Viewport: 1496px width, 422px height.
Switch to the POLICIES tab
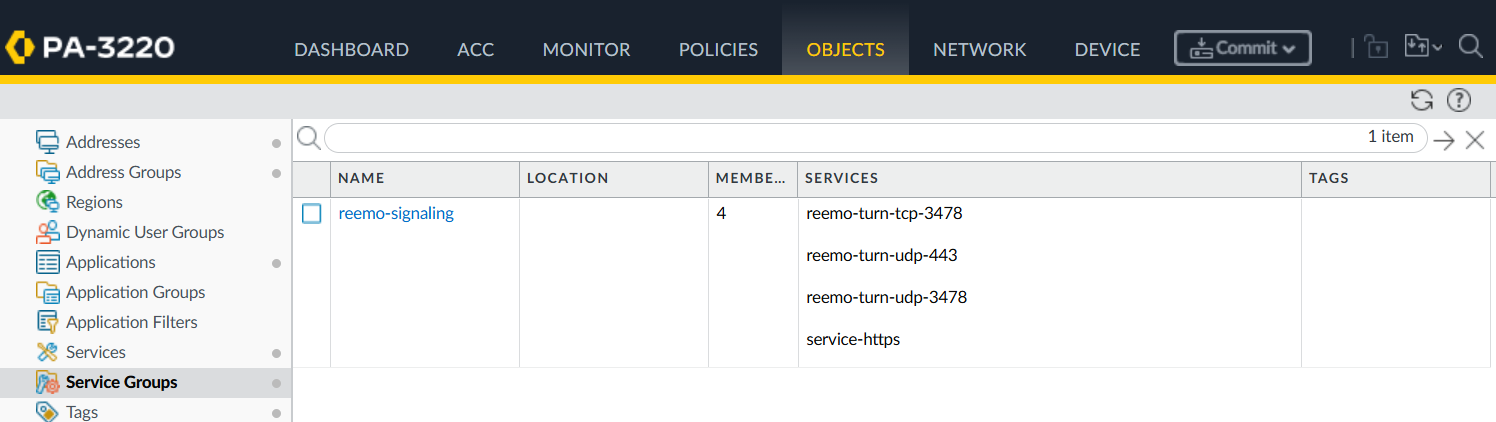(x=718, y=49)
